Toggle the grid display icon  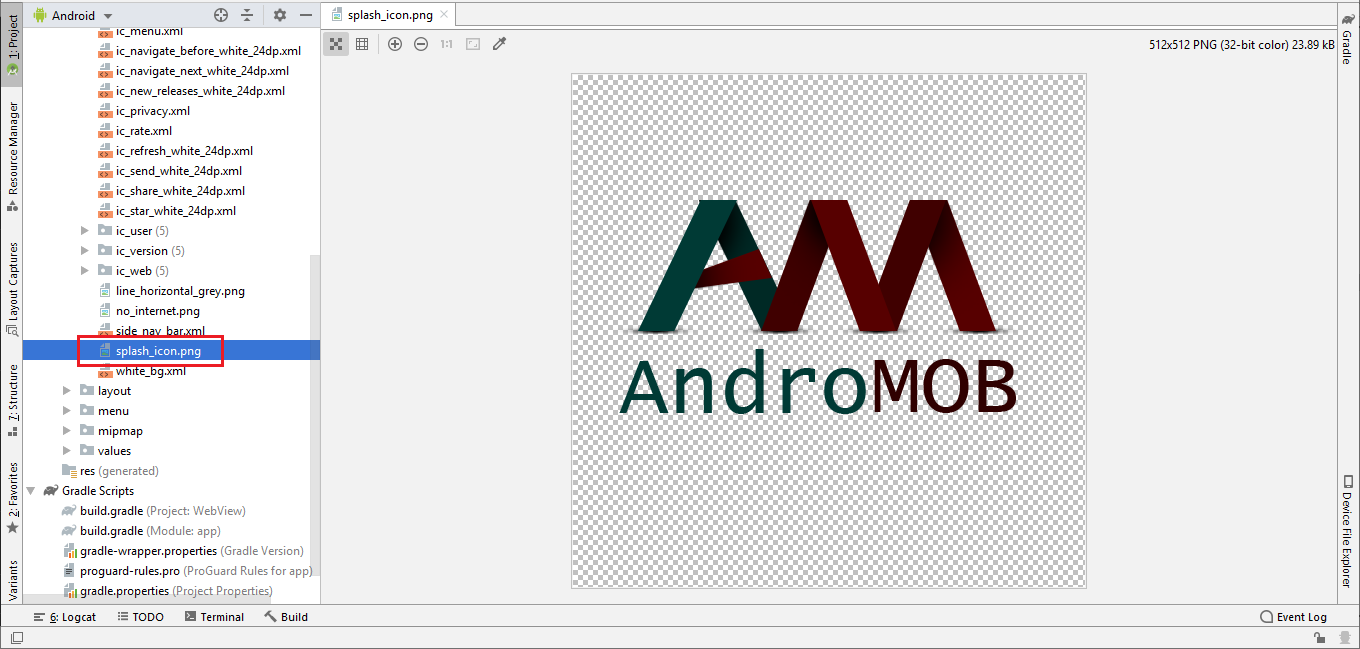[362, 44]
